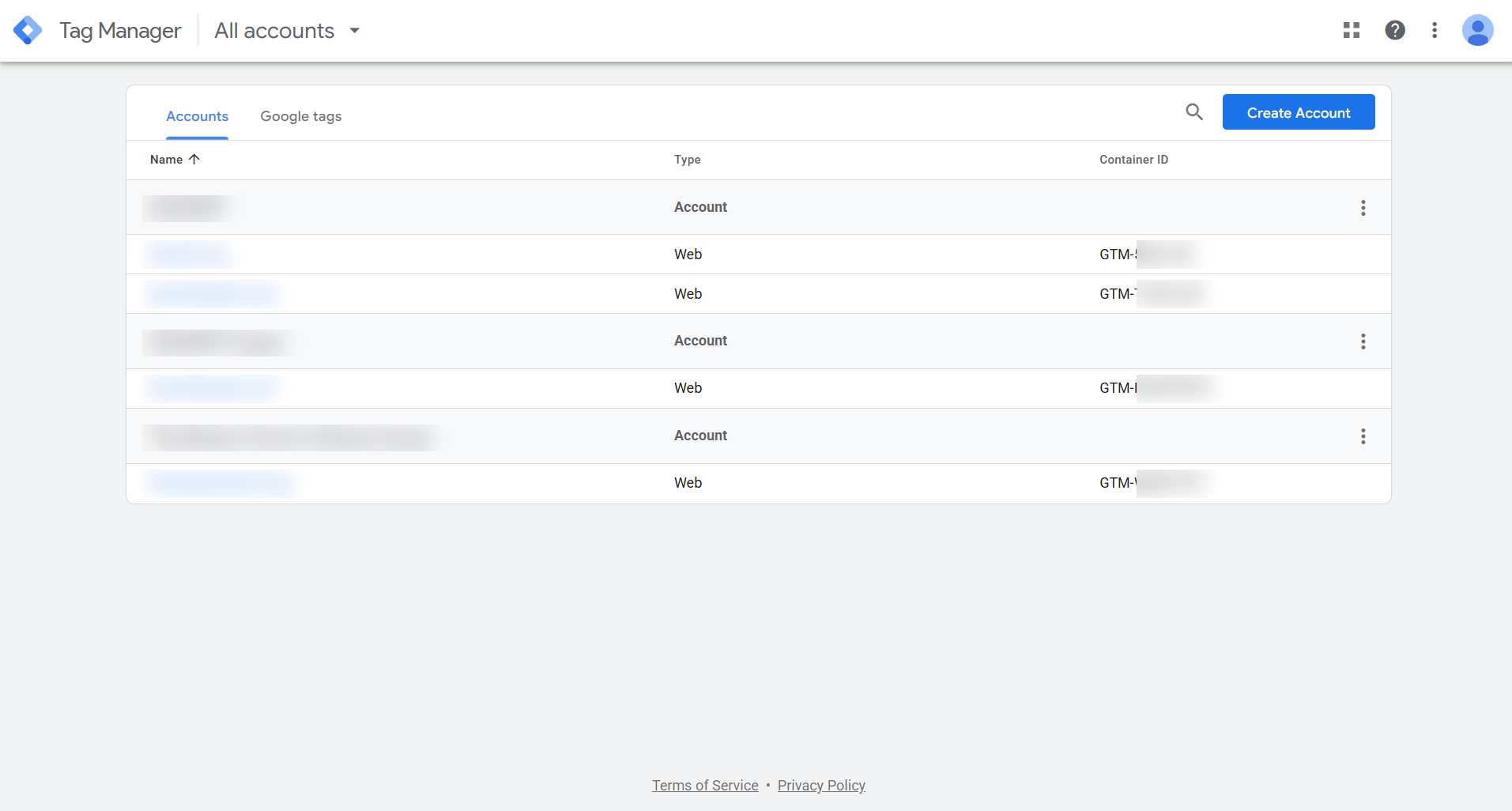
Task: Open more actions for the third Account row
Action: (1363, 436)
